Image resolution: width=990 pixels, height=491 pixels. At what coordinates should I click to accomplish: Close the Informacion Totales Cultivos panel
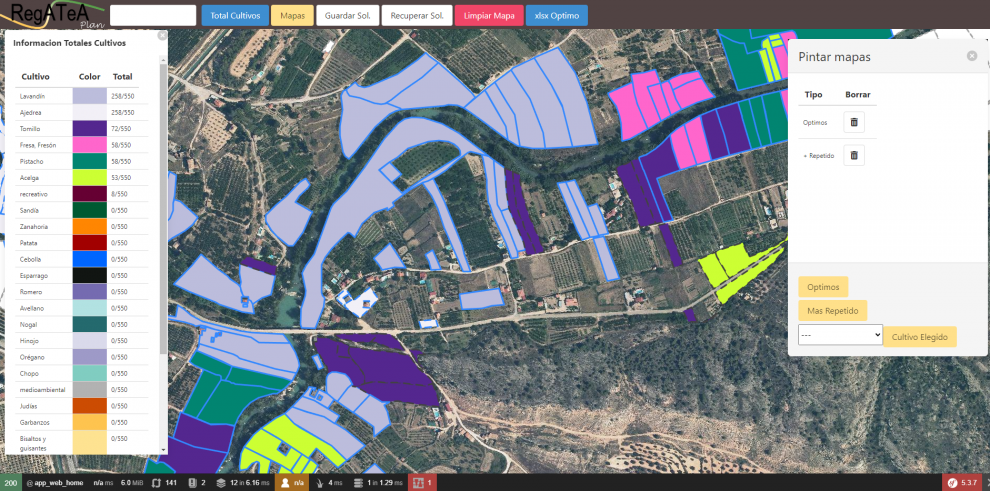[162, 35]
